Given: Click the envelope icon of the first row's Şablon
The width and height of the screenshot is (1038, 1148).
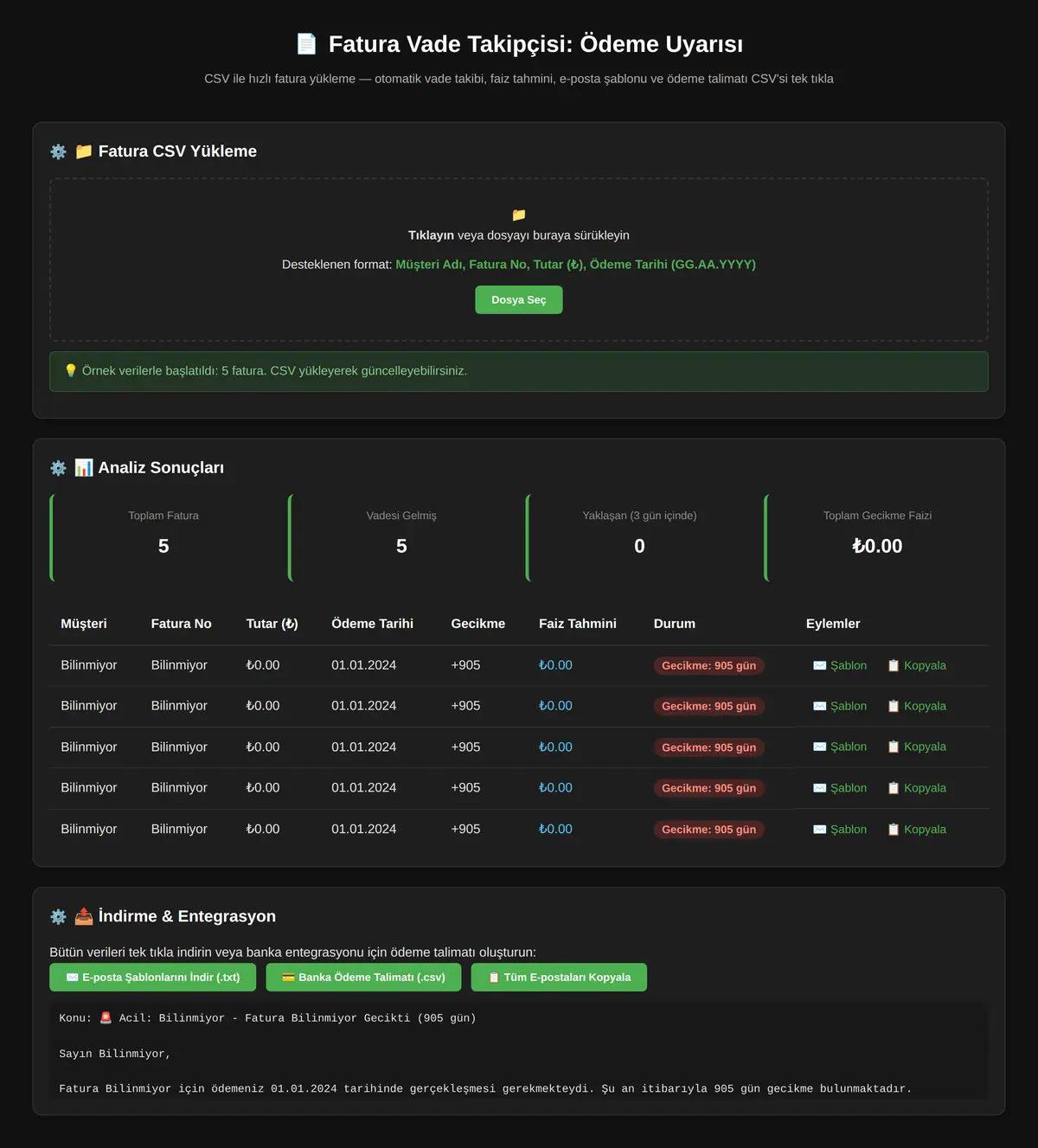Looking at the screenshot, I should click(x=820, y=665).
